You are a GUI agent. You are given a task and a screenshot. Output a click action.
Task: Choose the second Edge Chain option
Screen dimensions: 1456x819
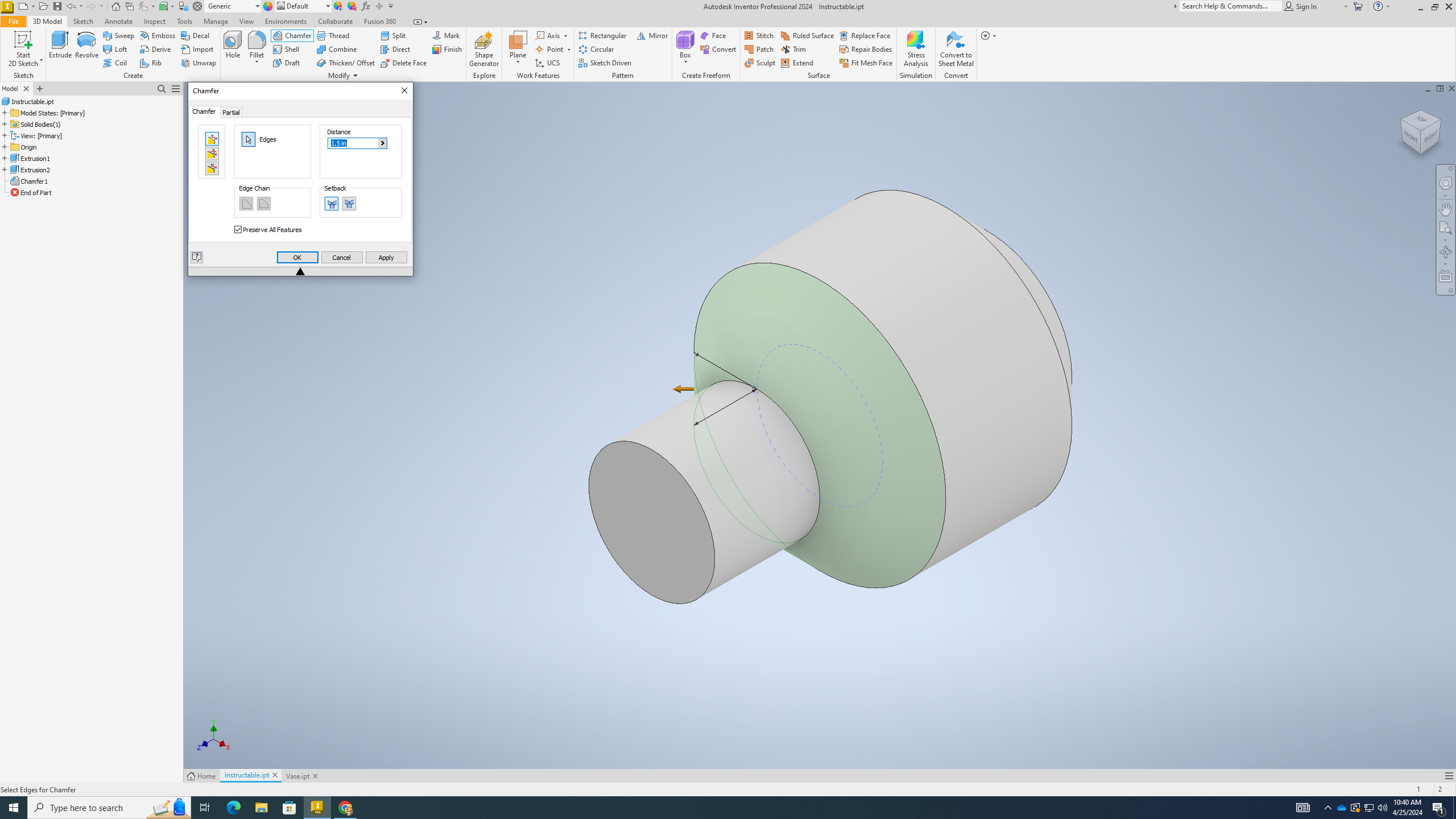coord(264,204)
